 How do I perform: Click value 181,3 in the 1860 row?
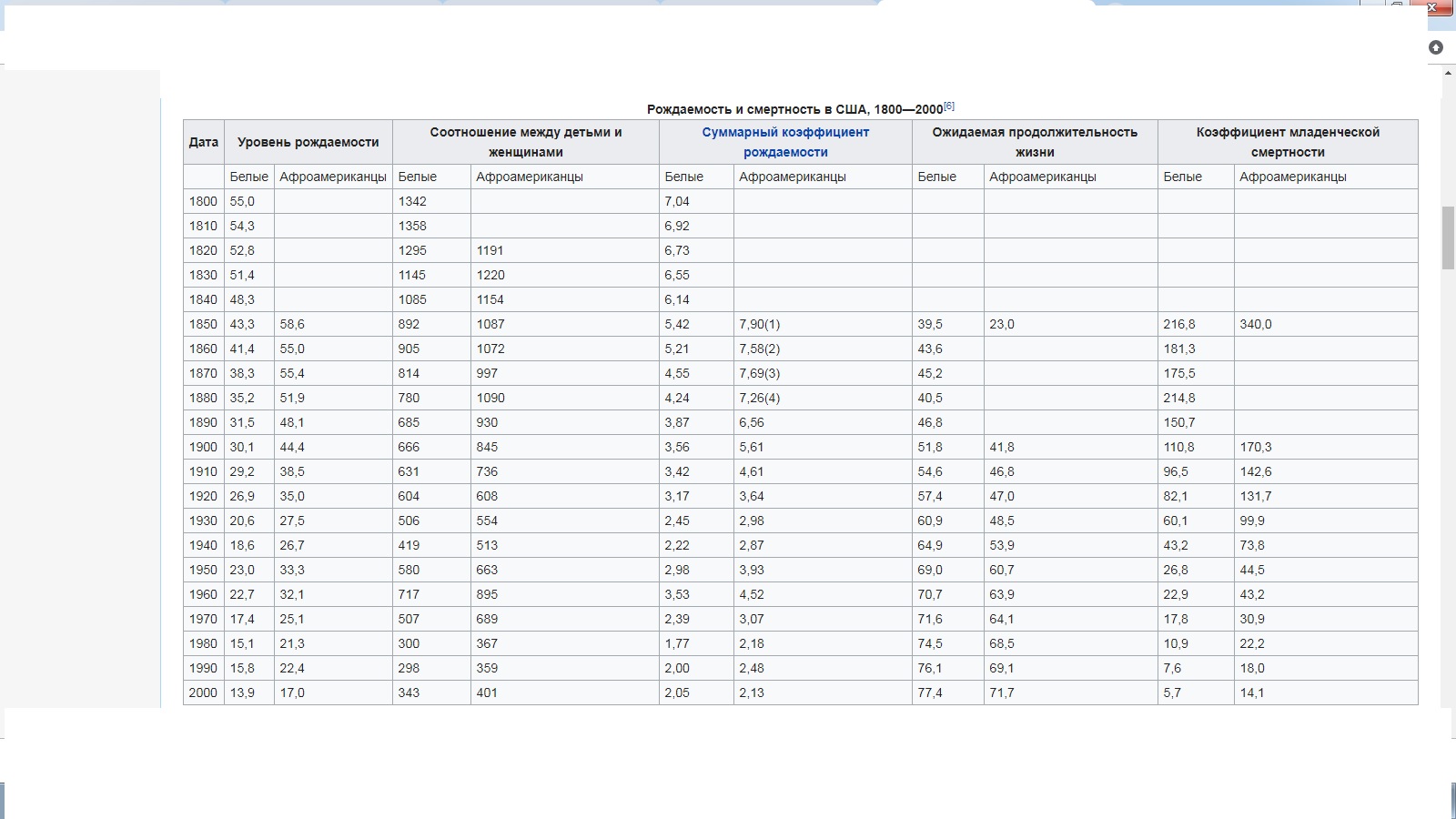1179,349
